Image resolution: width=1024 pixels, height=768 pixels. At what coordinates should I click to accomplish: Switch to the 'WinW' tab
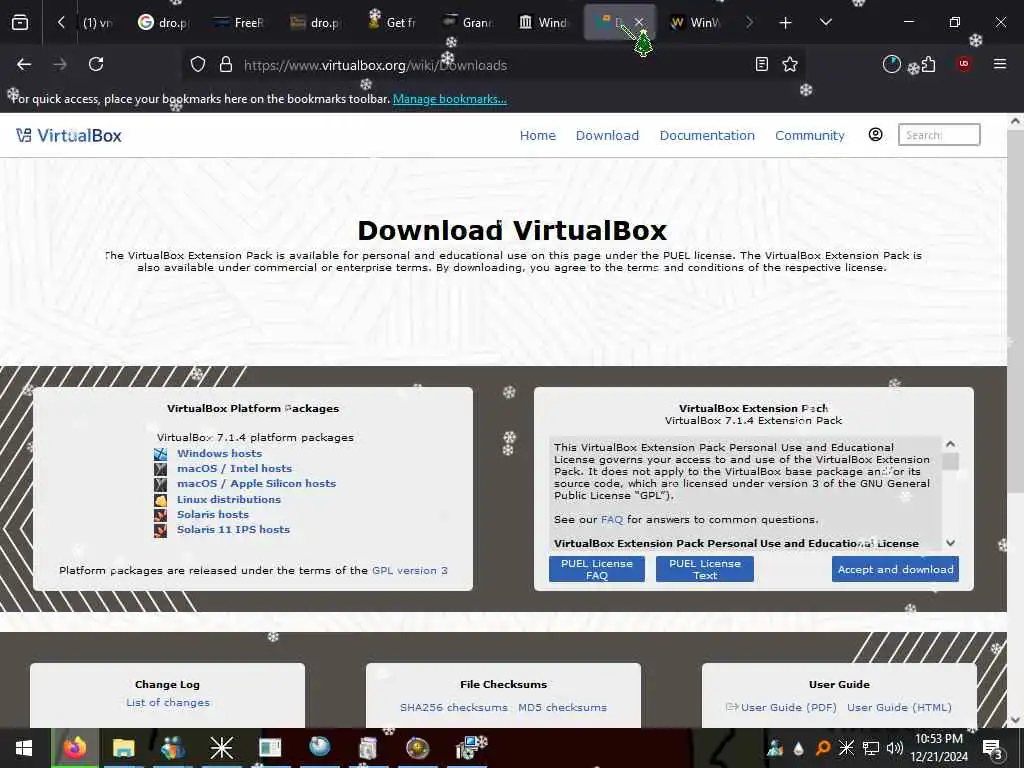pyautogui.click(x=696, y=23)
